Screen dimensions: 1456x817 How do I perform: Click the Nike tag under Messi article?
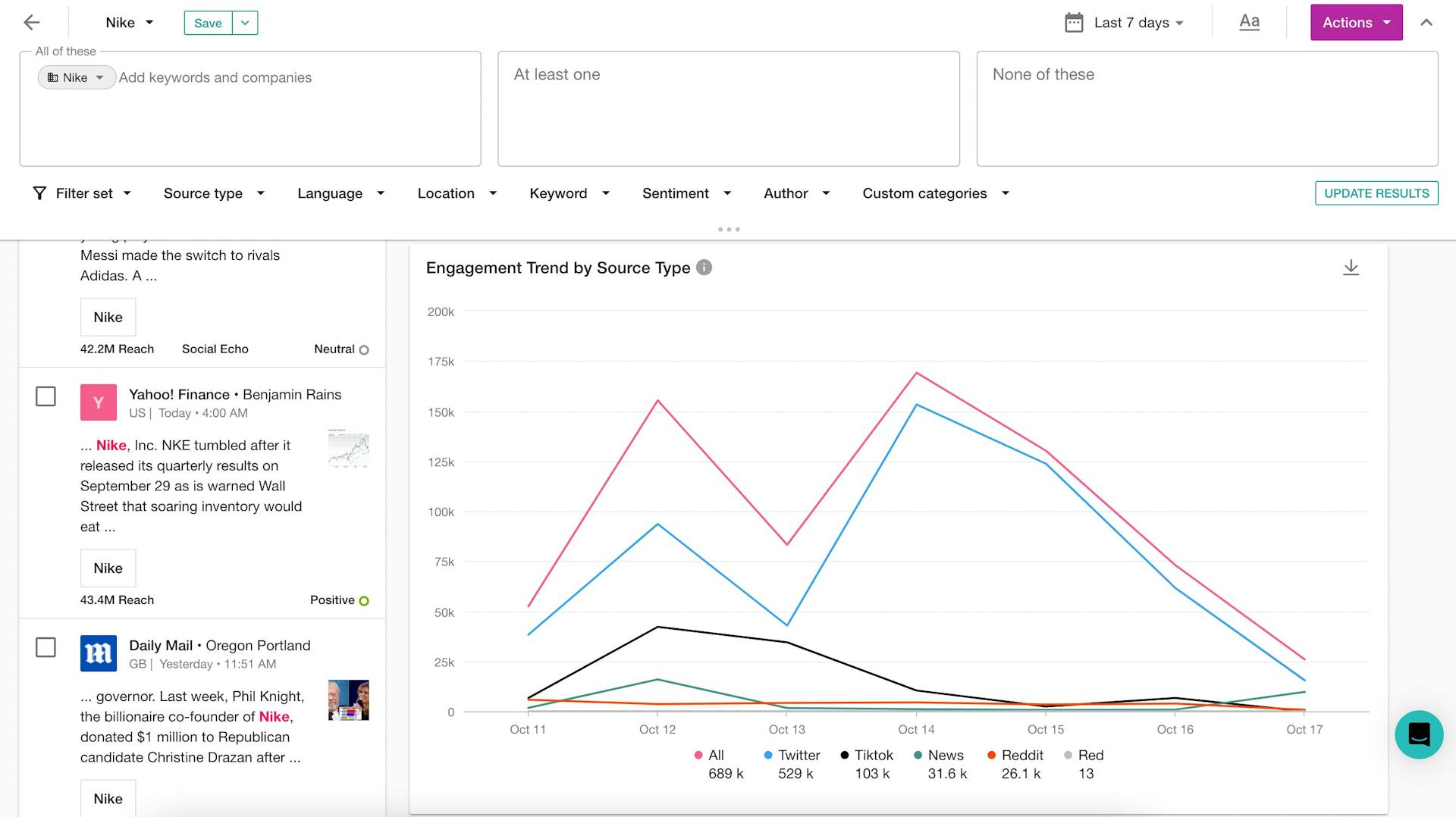(108, 318)
